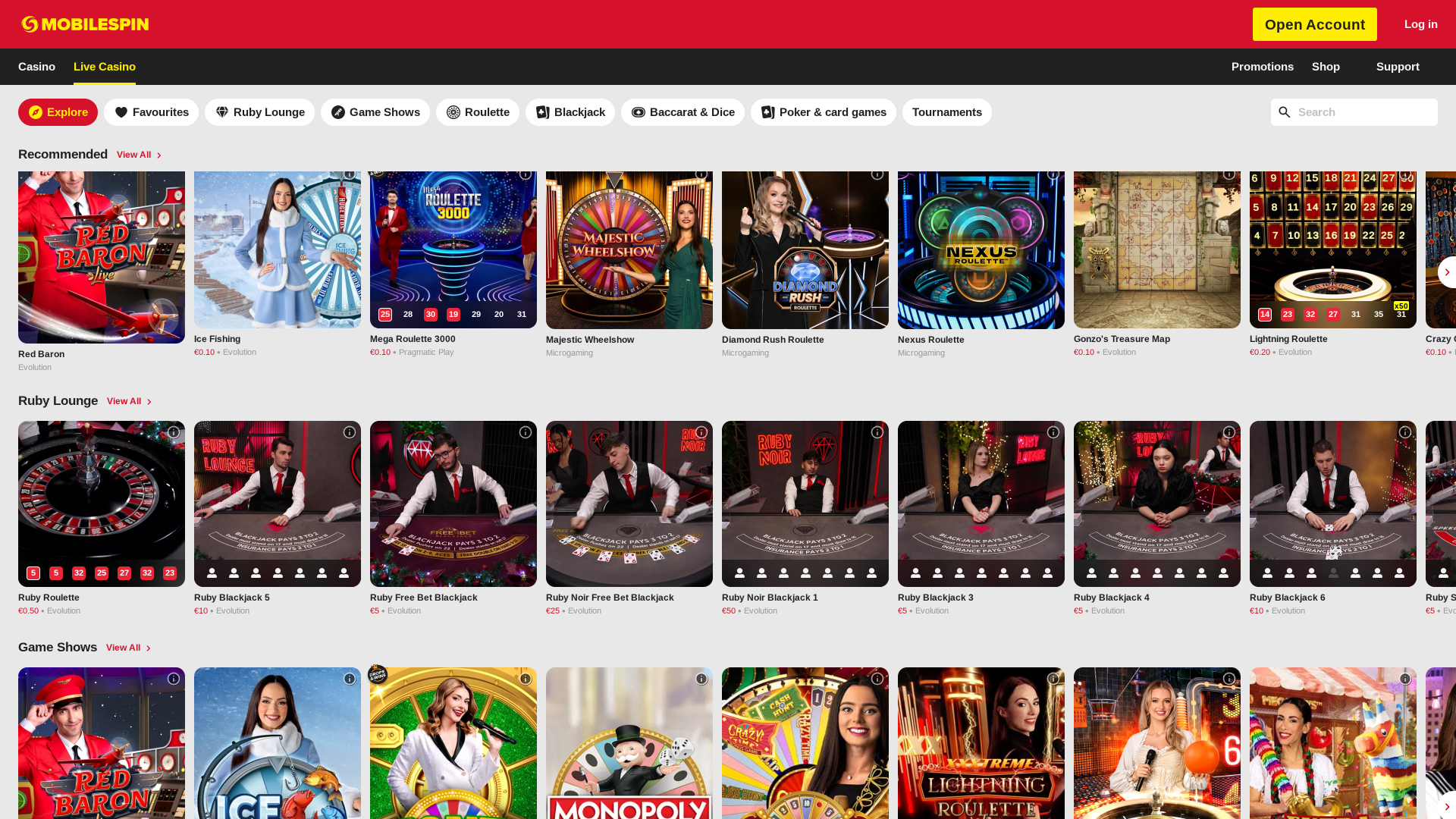Click the Open Account button
Image resolution: width=1456 pixels, height=819 pixels.
point(1314,24)
